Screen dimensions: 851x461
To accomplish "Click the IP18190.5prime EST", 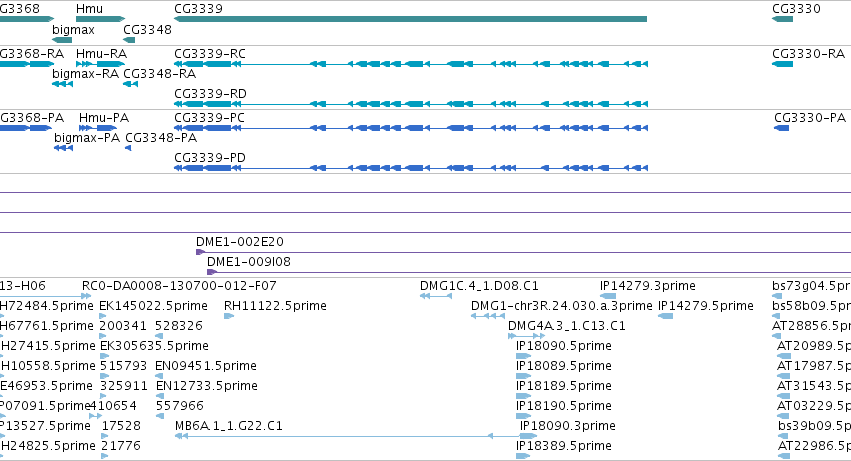I will [523, 416].
